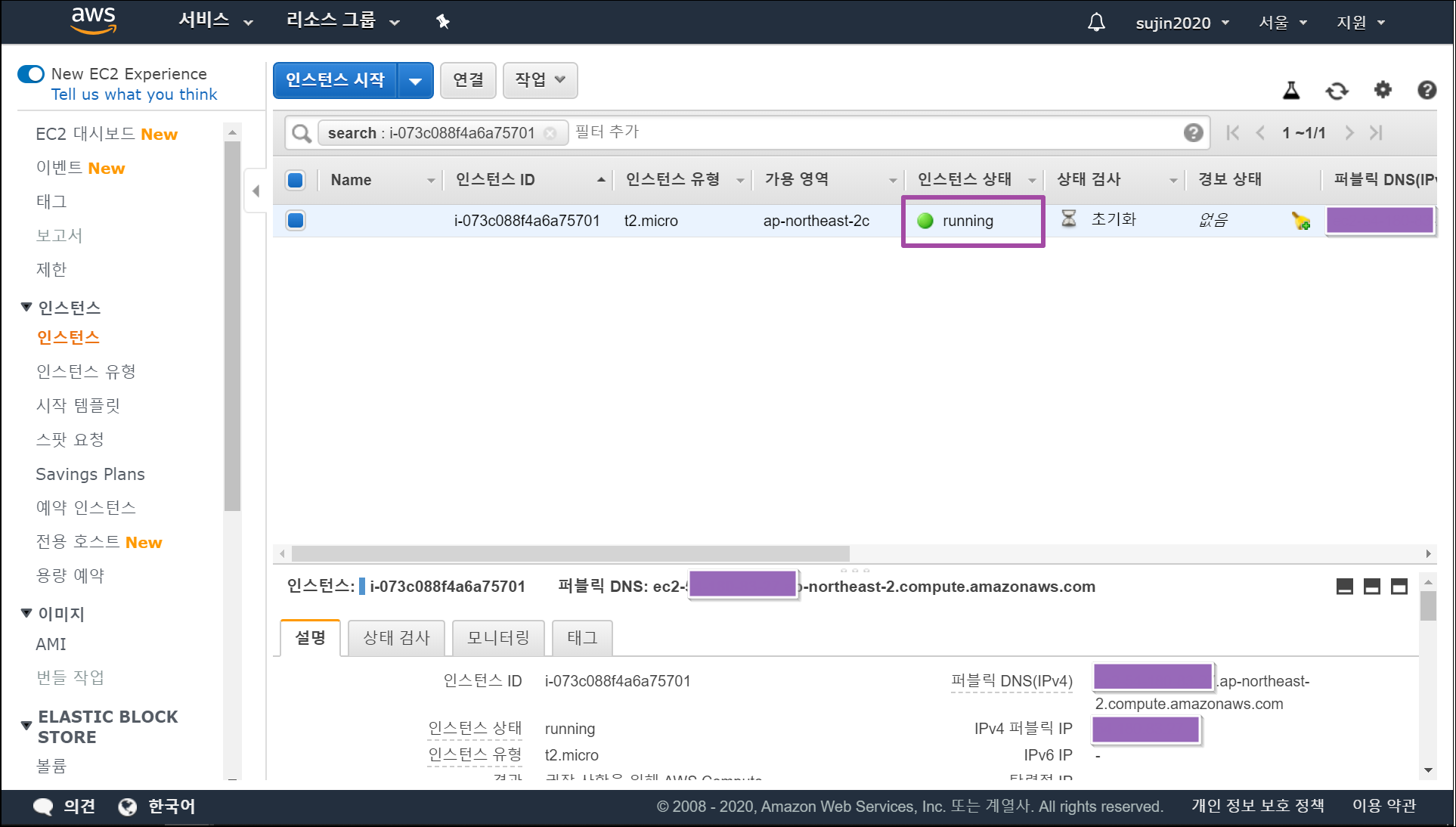This screenshot has width=1456, height=827.
Task: Open AMI in sidebar
Action: tap(51, 644)
